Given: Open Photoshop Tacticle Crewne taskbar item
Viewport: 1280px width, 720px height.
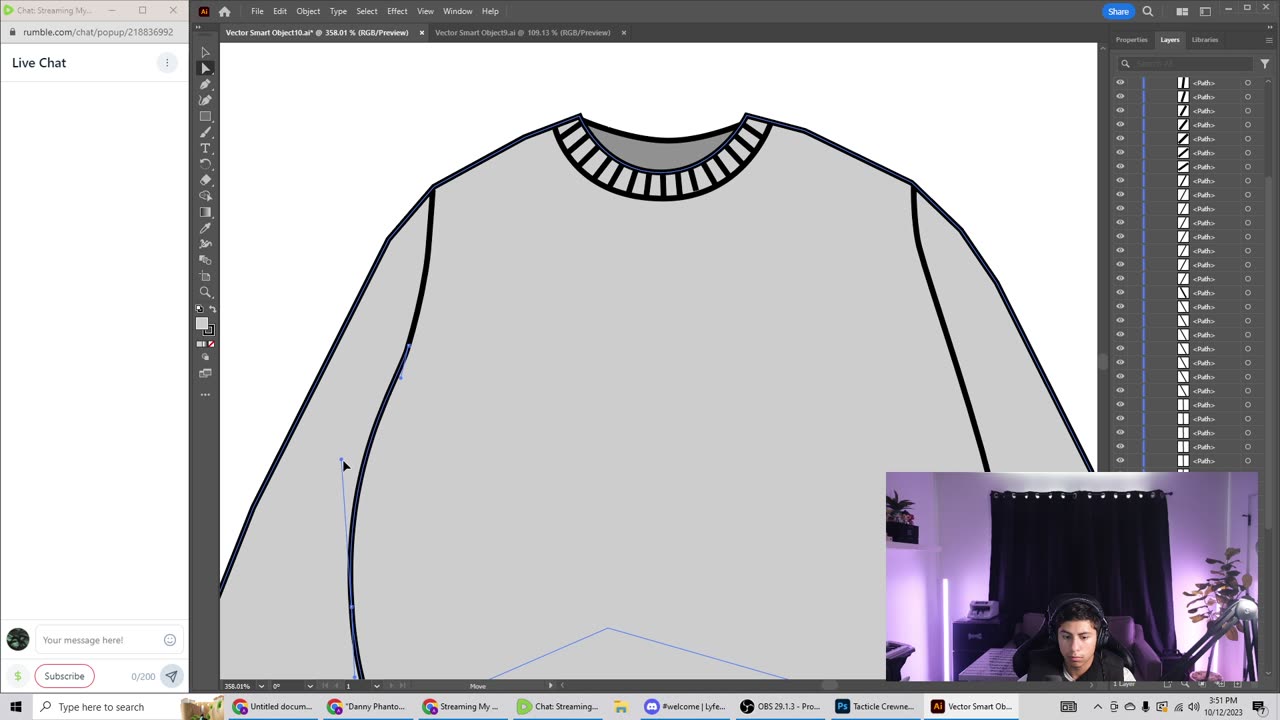Looking at the screenshot, I should click(x=876, y=706).
